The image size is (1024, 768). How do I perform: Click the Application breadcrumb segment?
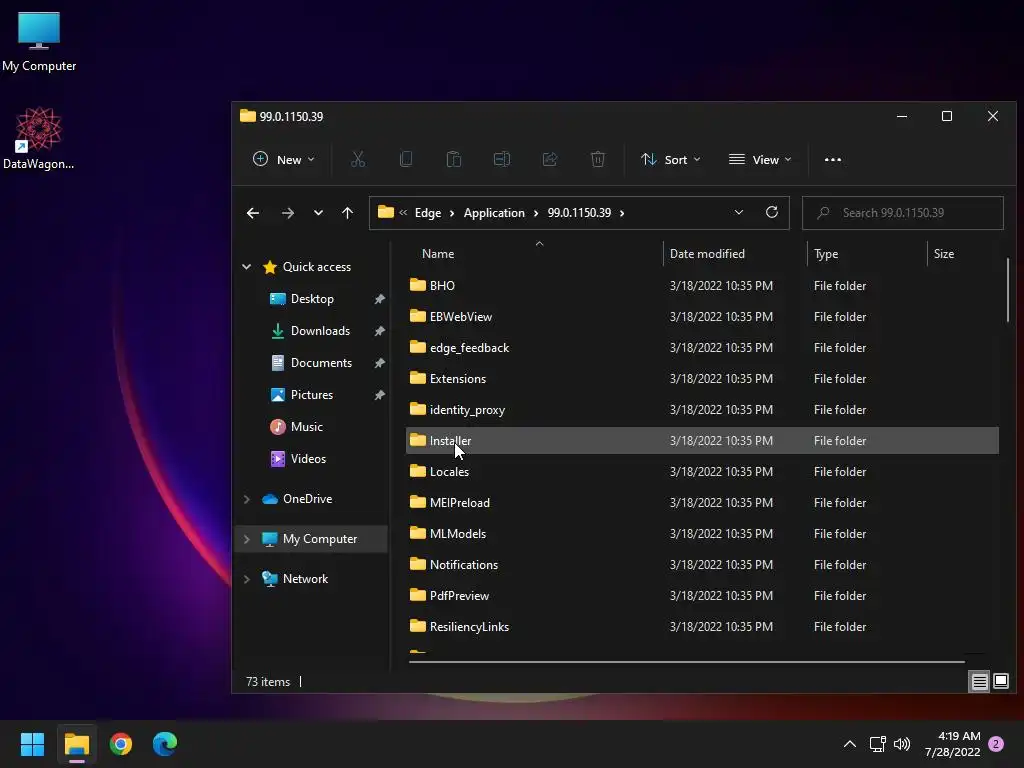(494, 213)
